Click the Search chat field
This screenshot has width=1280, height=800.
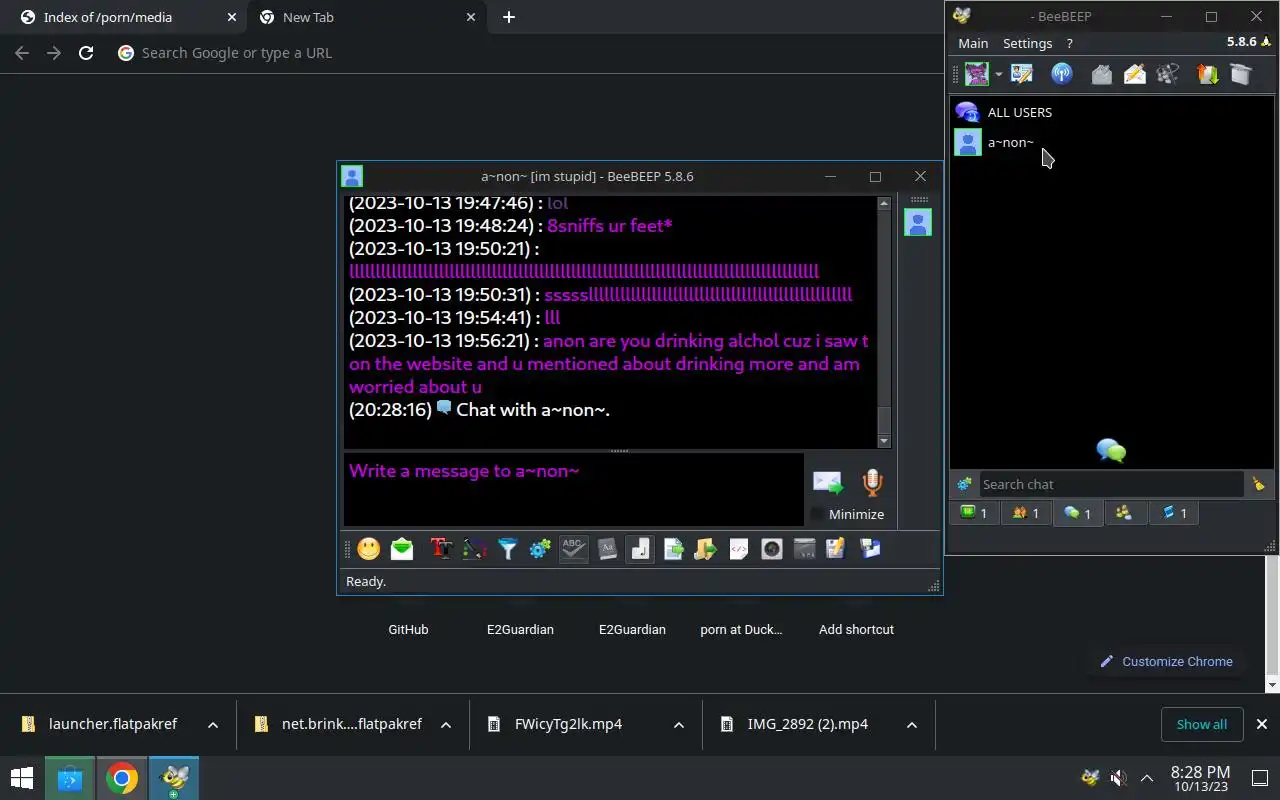1110,484
